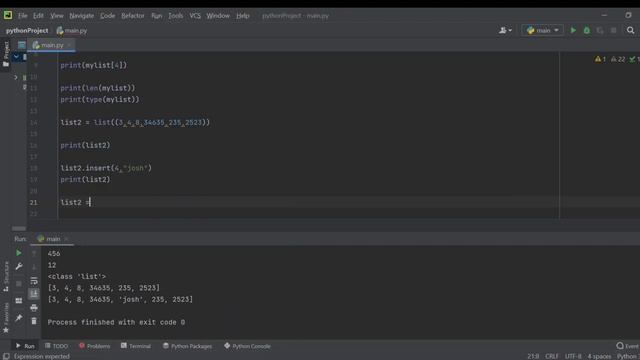Screen dimensions: 640x360
Task: Open the Favorites sidebar tab
Action: coord(6,318)
